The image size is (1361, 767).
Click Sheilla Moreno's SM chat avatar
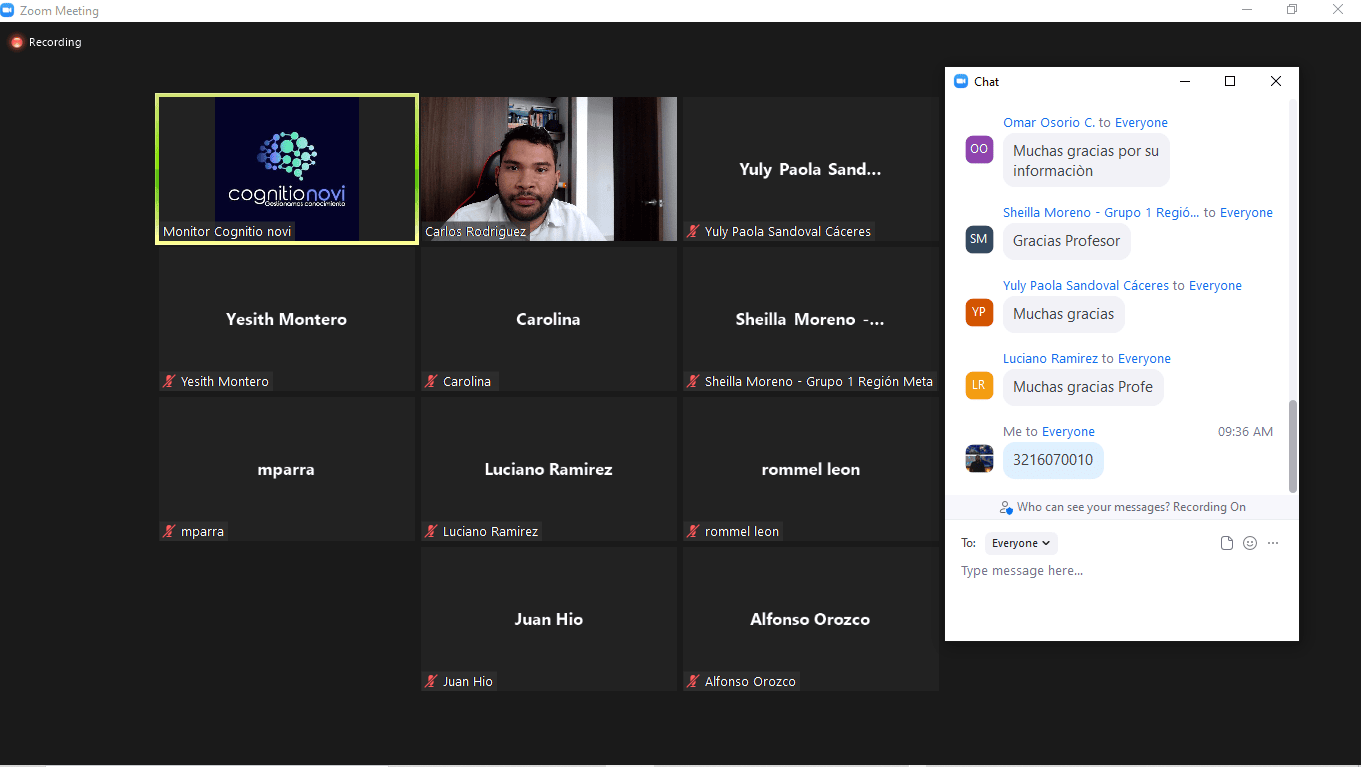tap(979, 239)
